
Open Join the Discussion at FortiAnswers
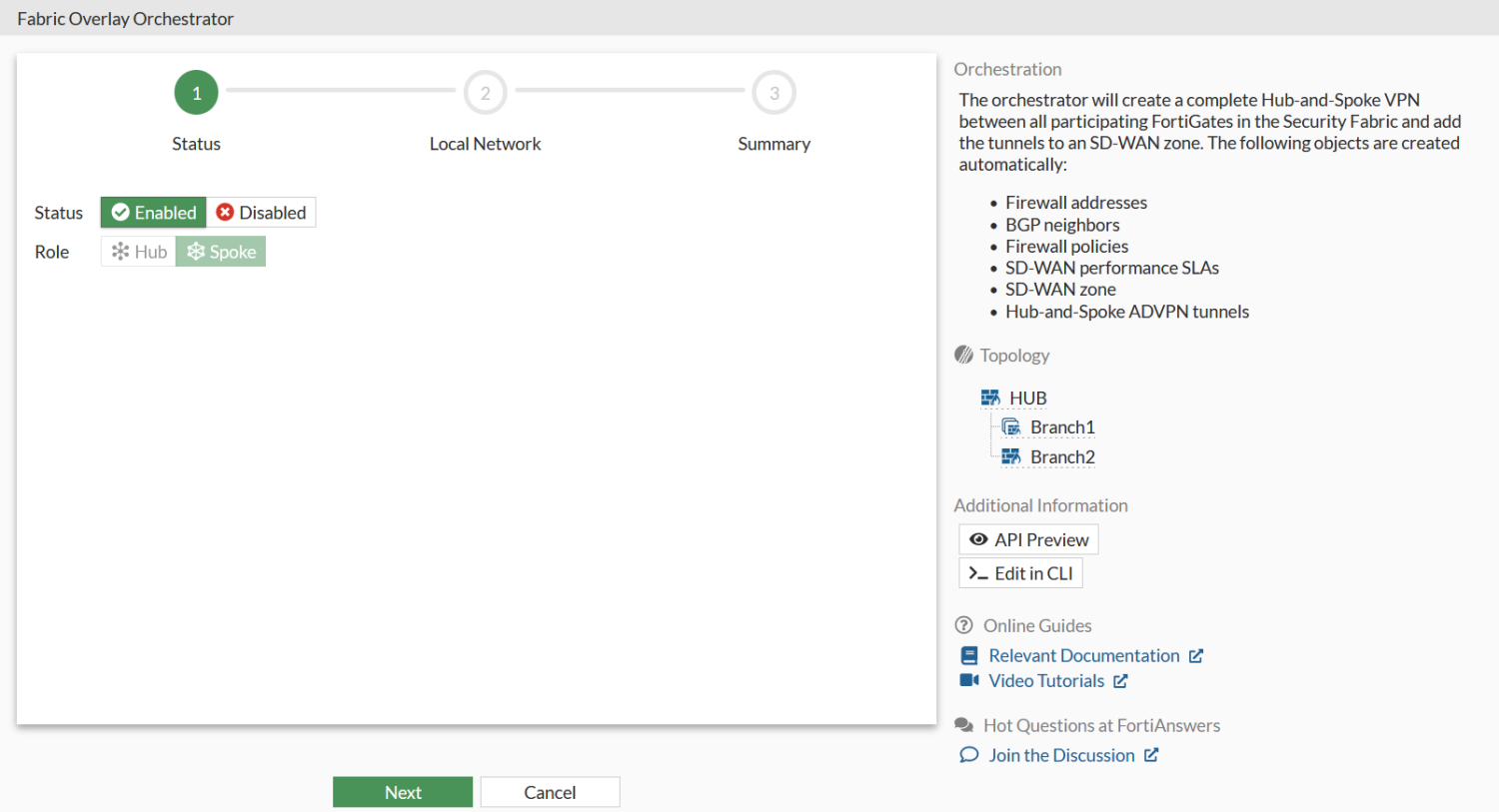point(1059,755)
